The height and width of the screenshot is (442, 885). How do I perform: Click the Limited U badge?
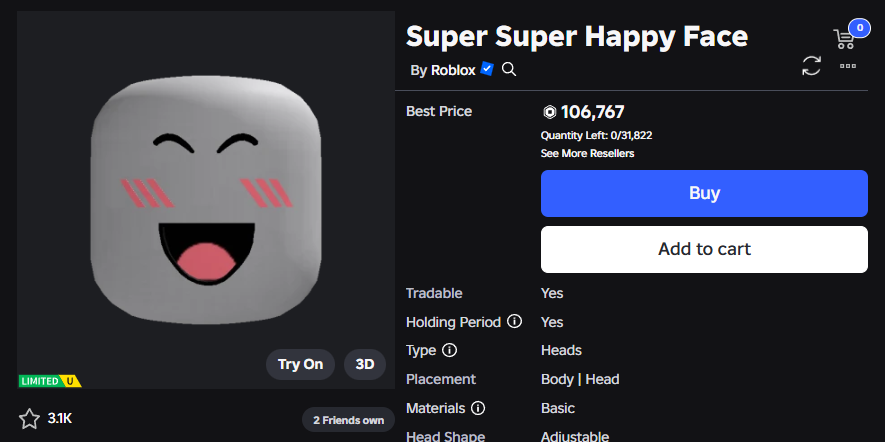[50, 381]
